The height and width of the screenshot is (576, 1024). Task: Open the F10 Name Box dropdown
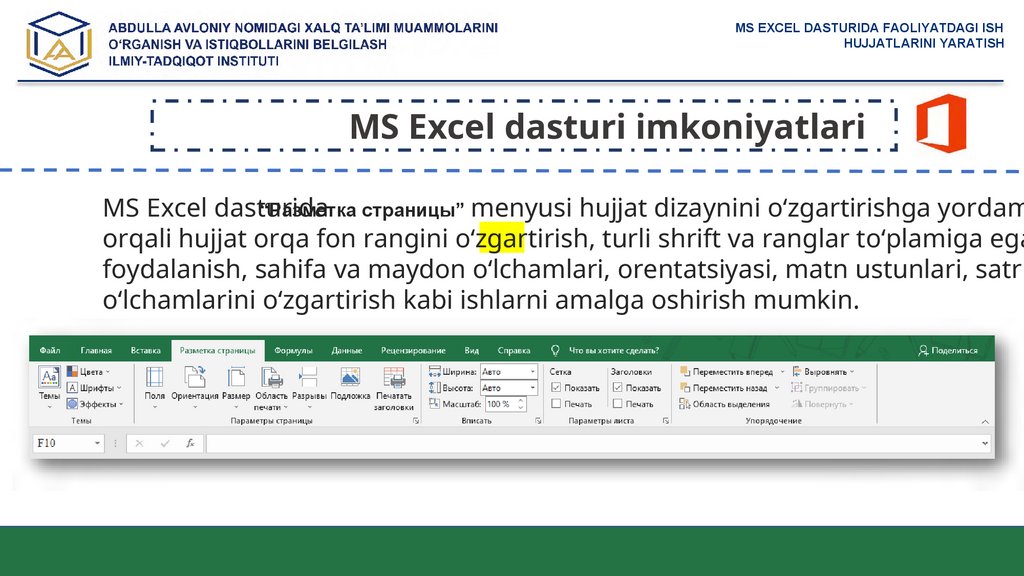[x=97, y=443]
